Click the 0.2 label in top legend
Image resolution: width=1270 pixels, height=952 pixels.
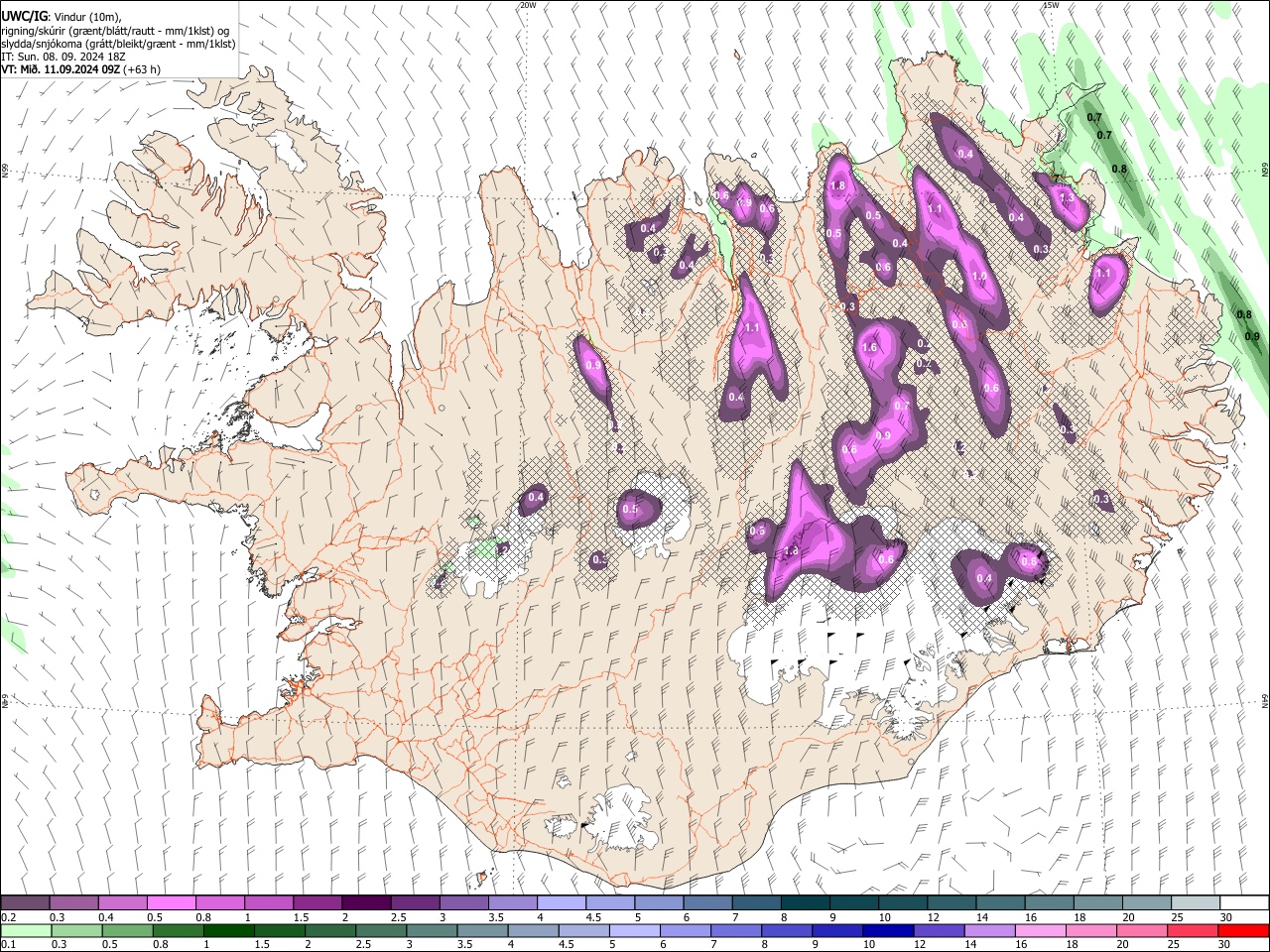pos(8,917)
